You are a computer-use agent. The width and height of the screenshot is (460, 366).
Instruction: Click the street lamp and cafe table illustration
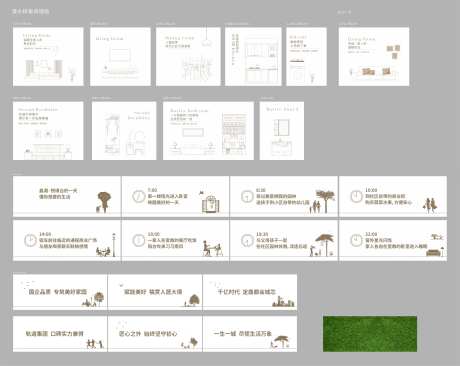coord(106,245)
